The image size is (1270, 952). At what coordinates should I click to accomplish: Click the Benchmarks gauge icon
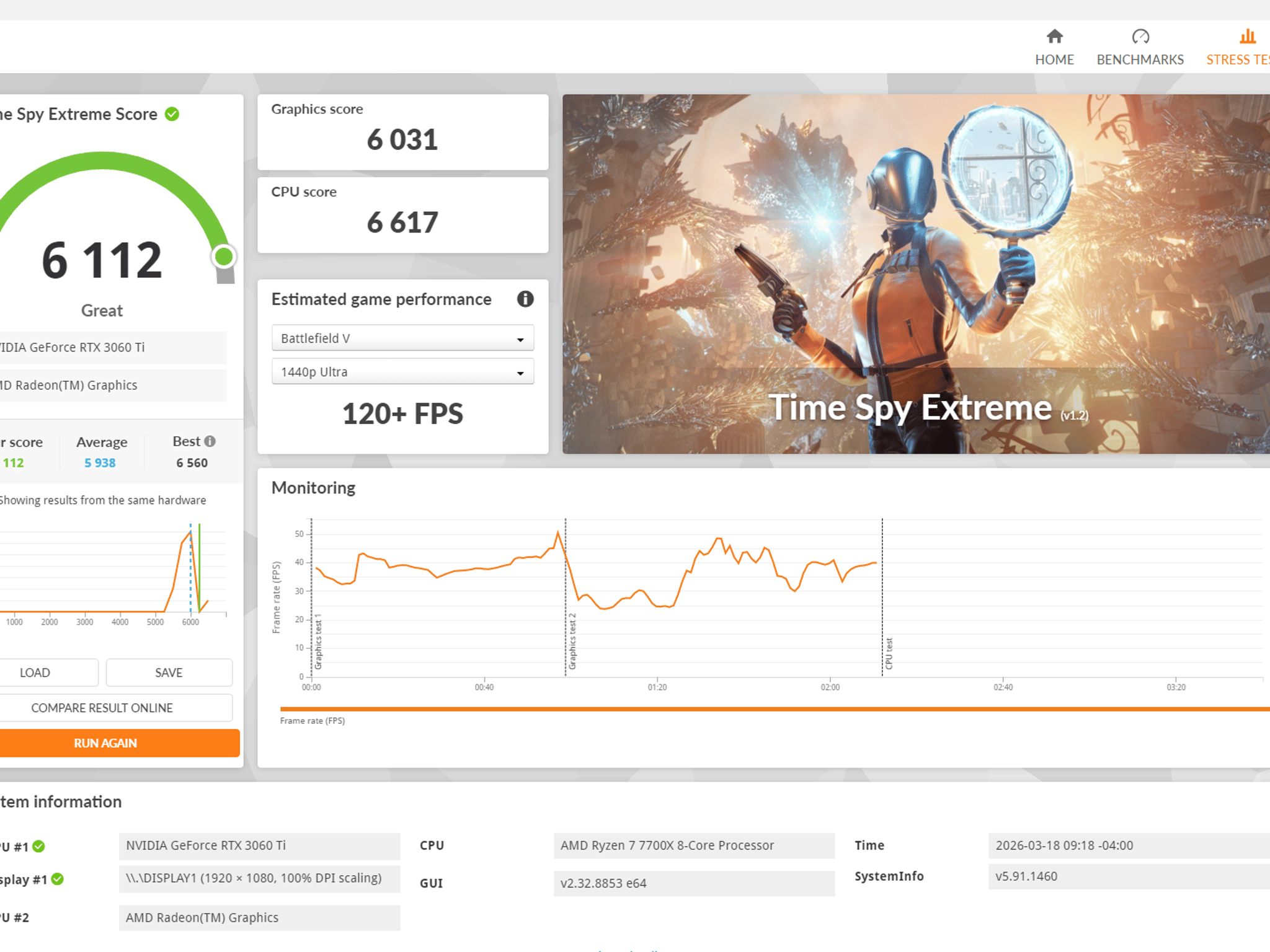(1140, 37)
